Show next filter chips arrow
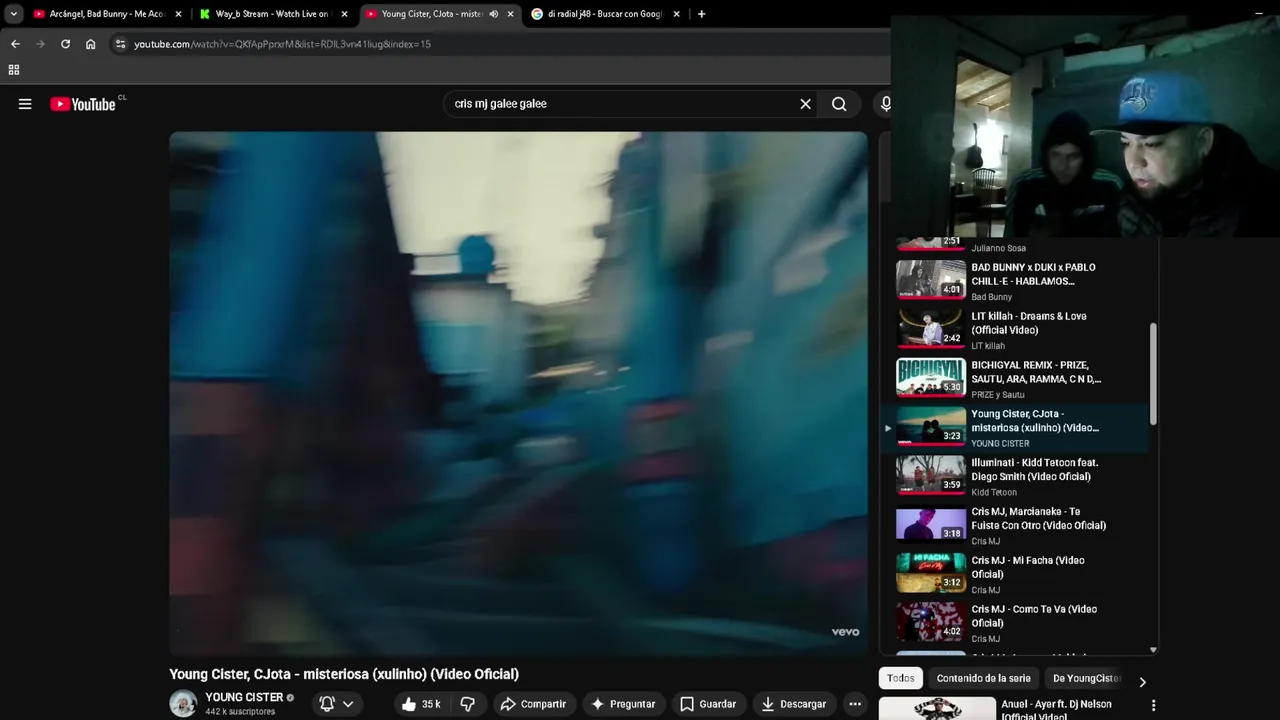The height and width of the screenshot is (720, 1280). 1142,682
